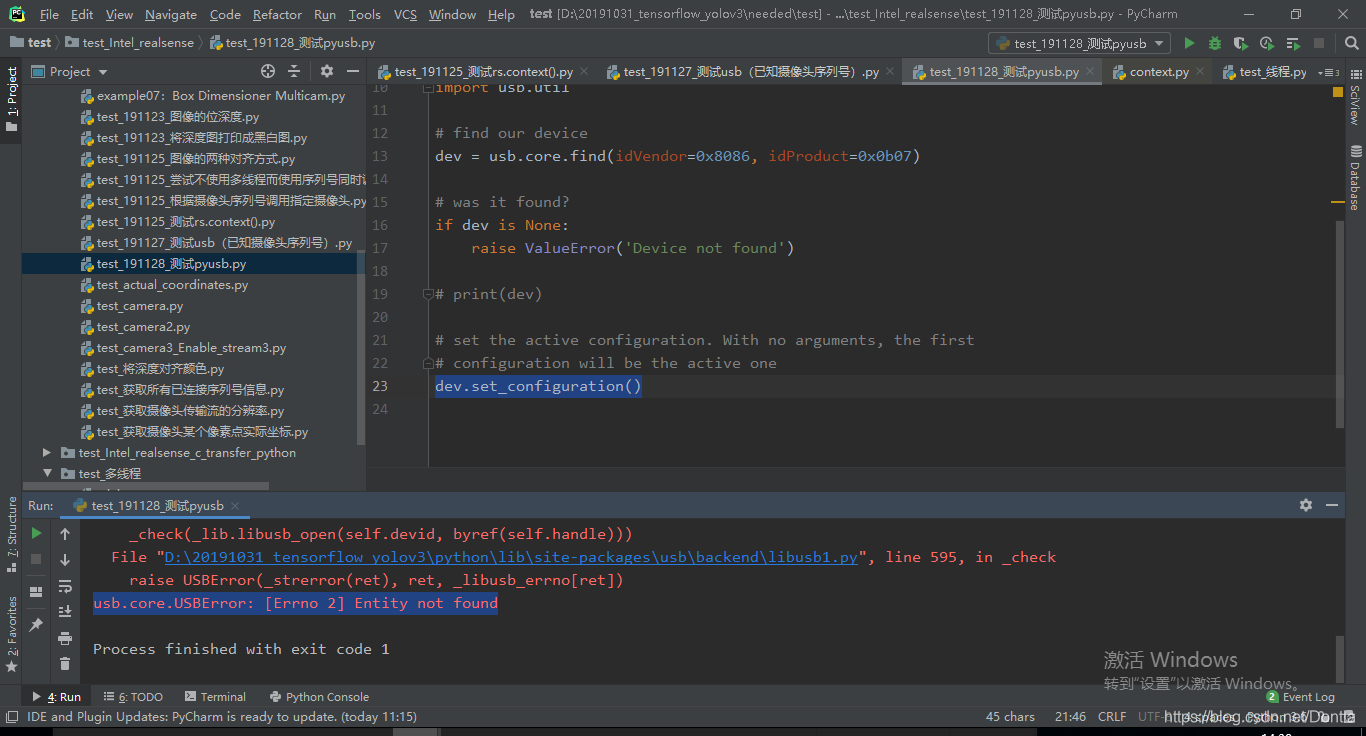1366x736 pixels.
Task: Open the Event Log
Action: [1301, 697]
